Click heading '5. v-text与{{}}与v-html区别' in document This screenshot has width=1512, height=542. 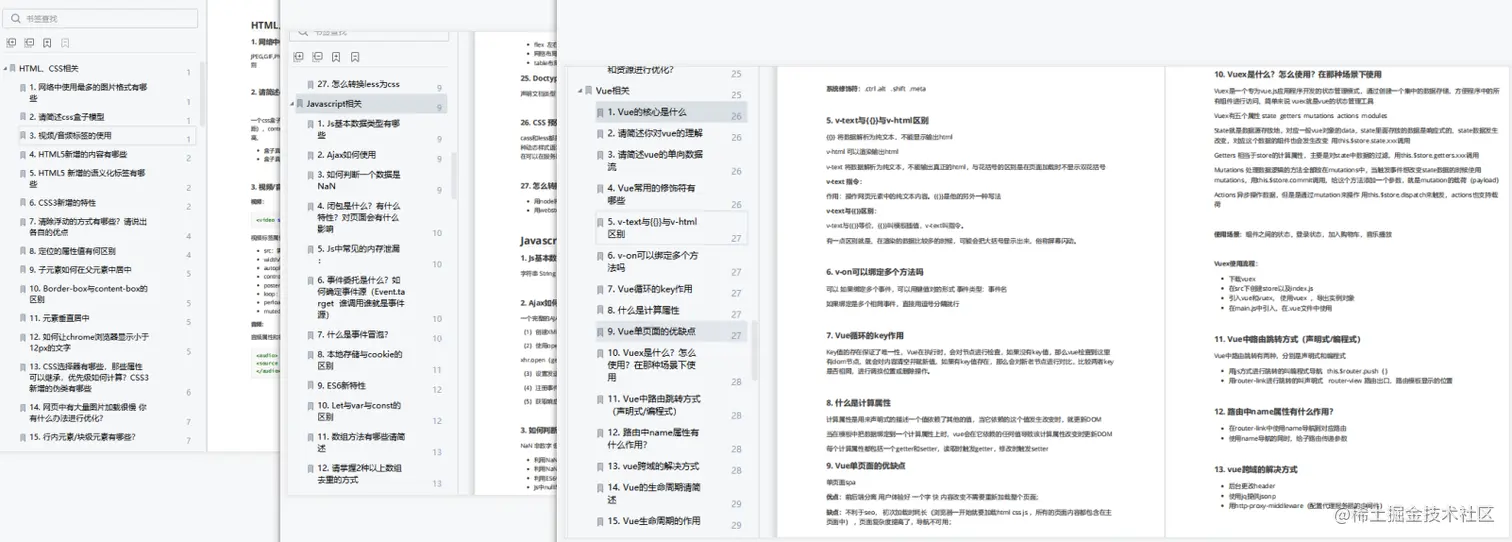pyautogui.click(x=877, y=119)
